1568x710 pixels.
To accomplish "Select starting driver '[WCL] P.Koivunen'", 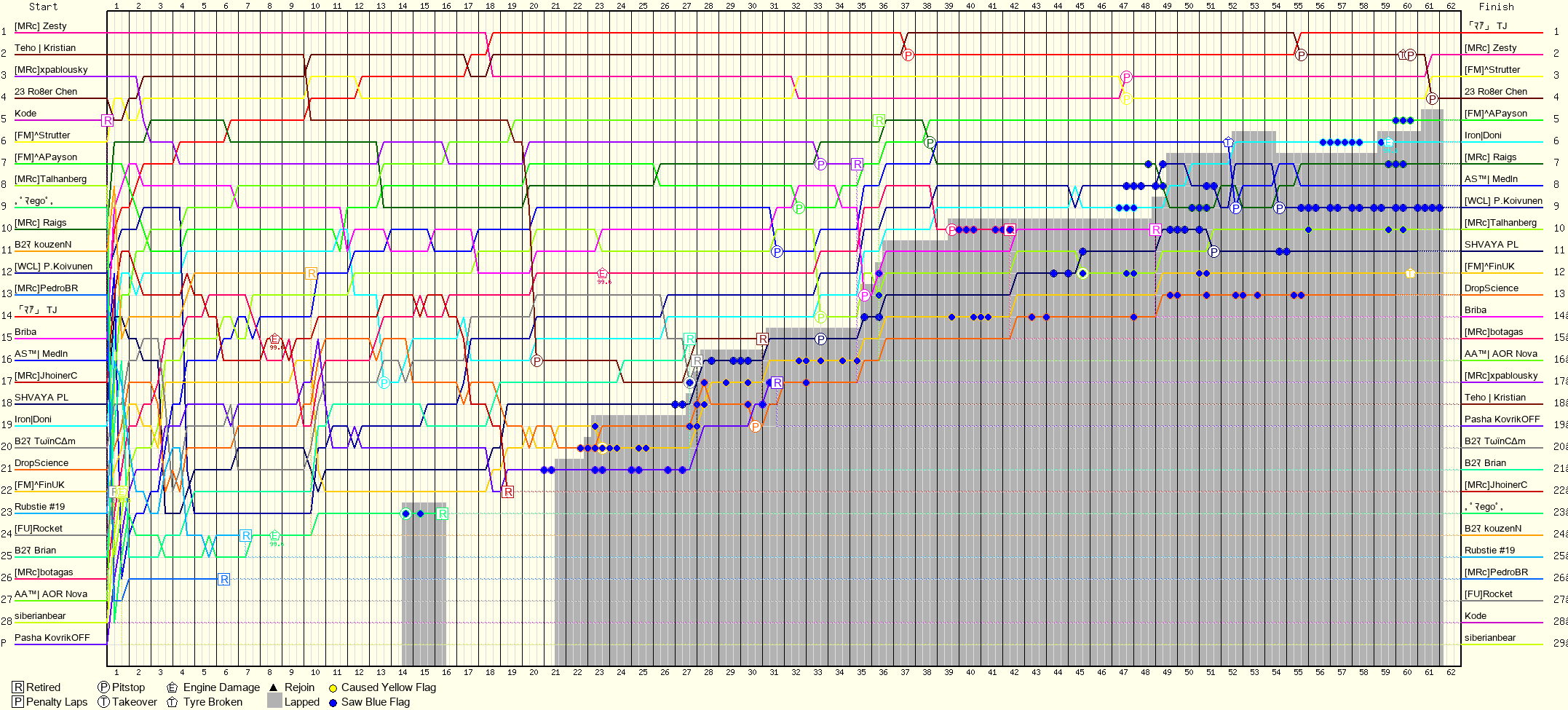I will pyautogui.click(x=53, y=267).
